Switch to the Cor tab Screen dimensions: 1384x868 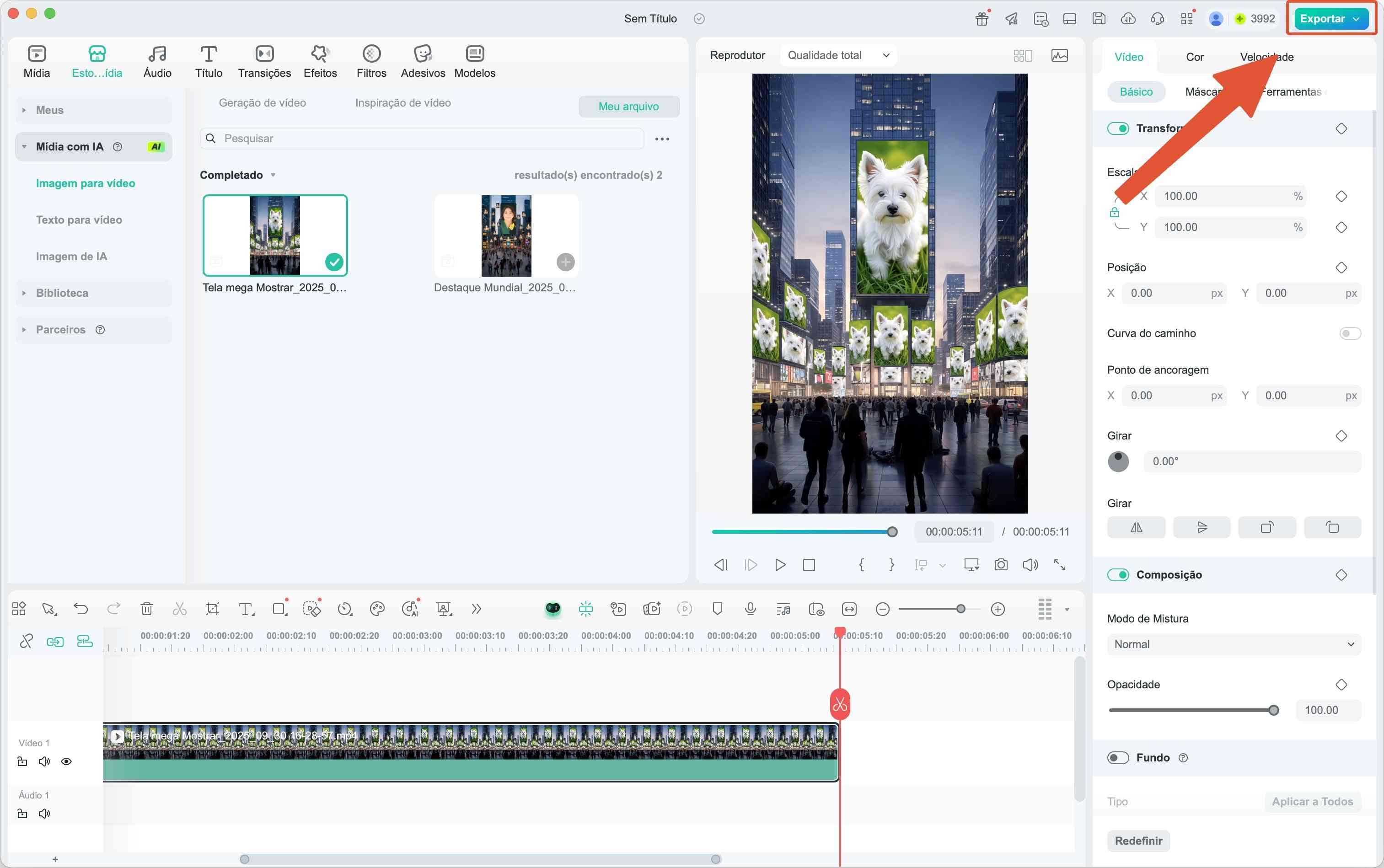pyautogui.click(x=1195, y=57)
